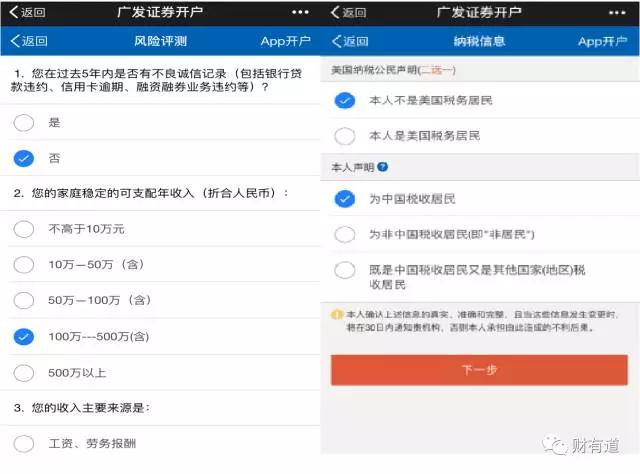Choose income option 不高于10万元

(24, 228)
